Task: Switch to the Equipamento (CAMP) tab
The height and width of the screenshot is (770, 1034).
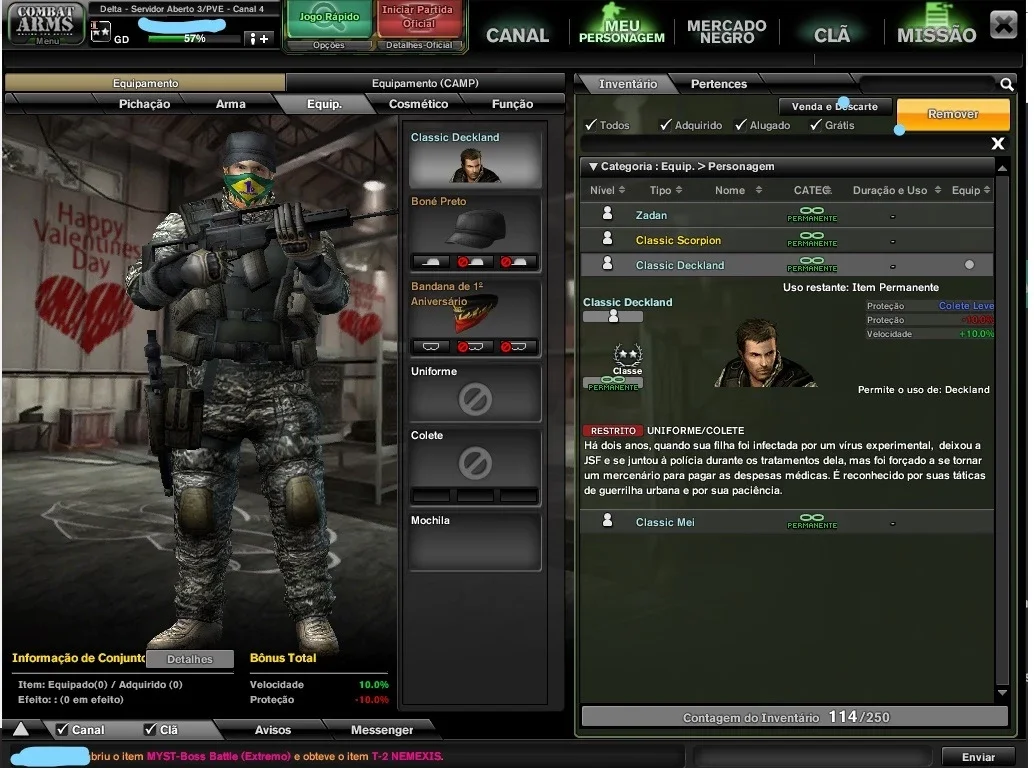Action: 425,83
